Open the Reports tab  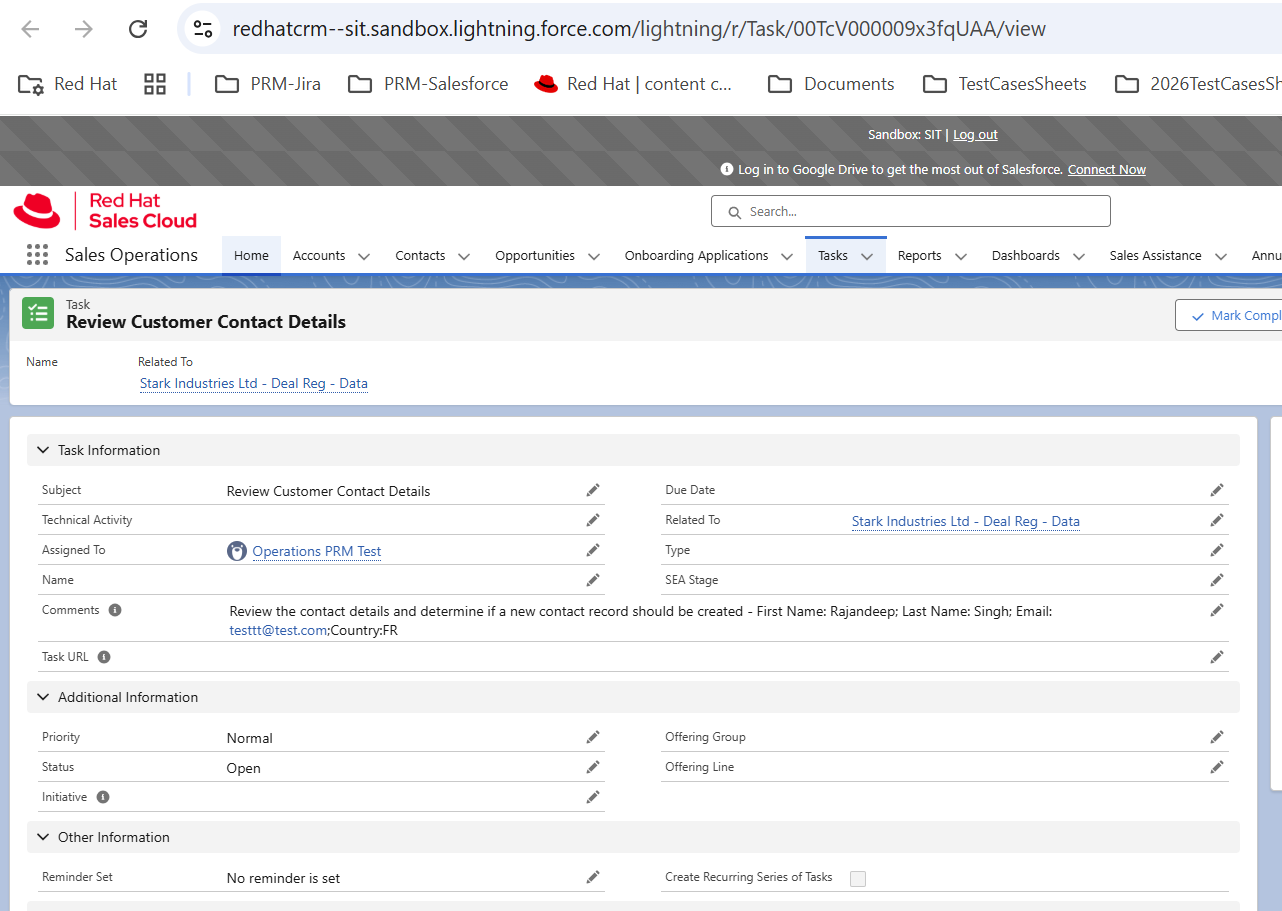(919, 255)
